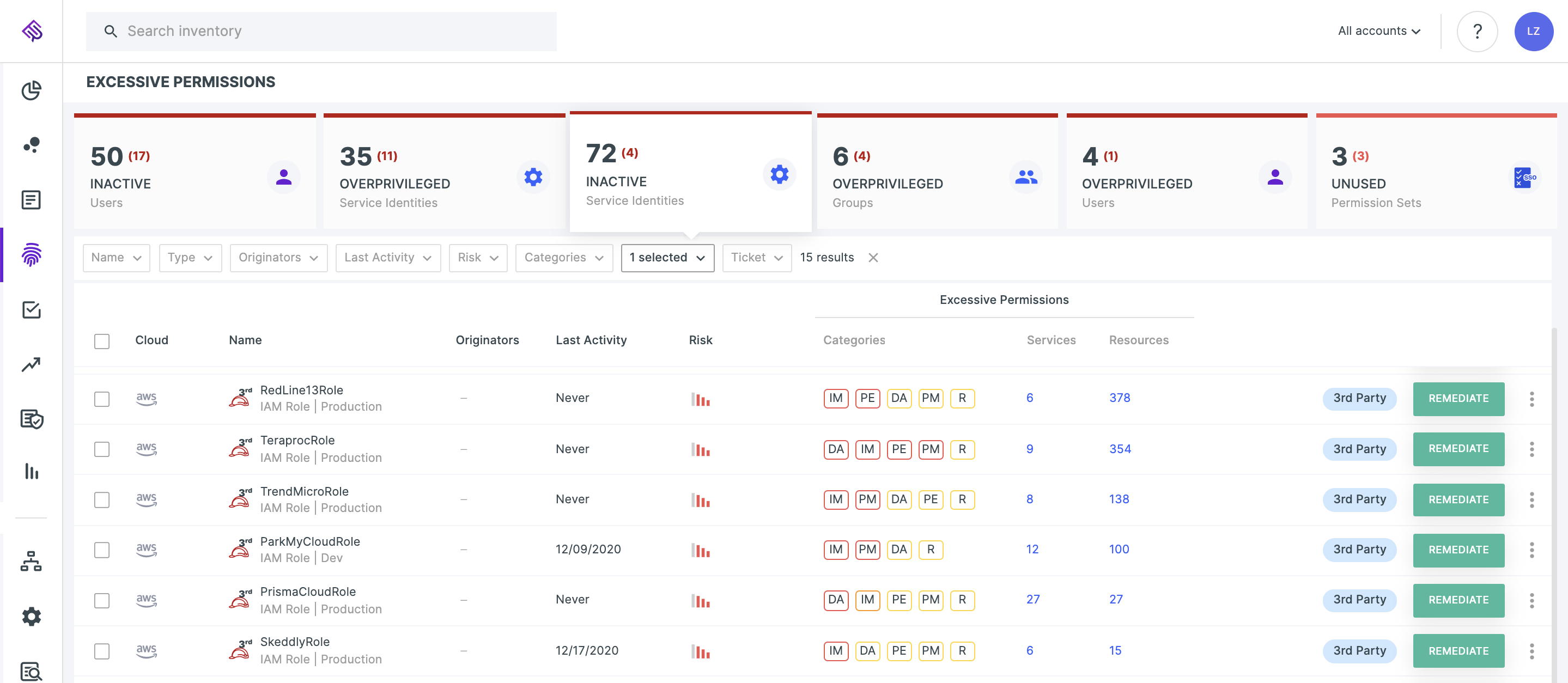Open the three-dot menu for SkeddlyRole
Image resolution: width=1568 pixels, height=683 pixels.
tap(1531, 651)
